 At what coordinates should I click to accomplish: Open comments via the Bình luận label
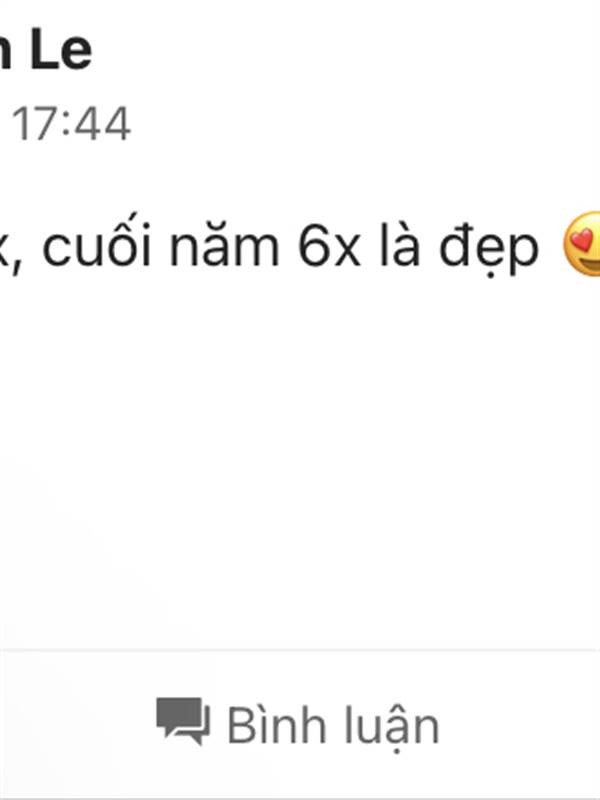click(333, 724)
